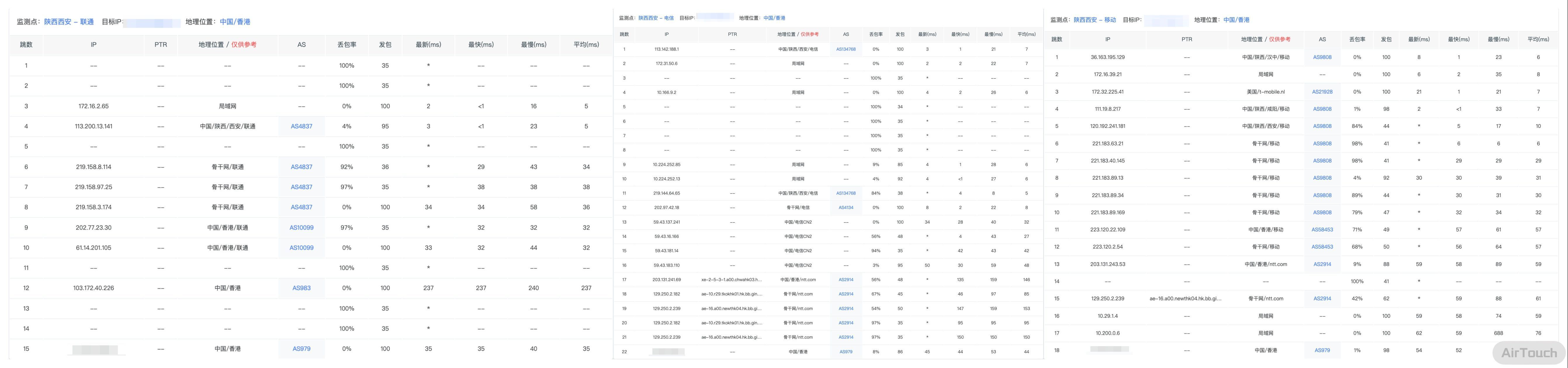Viewport: 1568px width, 368px height.
Task: Open AS2914 link for IP 203.131.243.53
Action: 1322,265
